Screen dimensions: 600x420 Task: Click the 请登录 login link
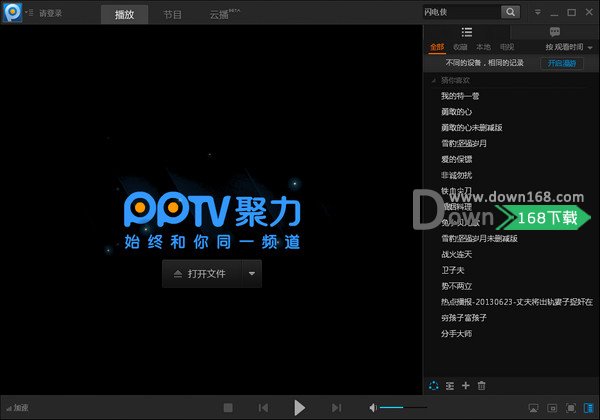pos(51,13)
